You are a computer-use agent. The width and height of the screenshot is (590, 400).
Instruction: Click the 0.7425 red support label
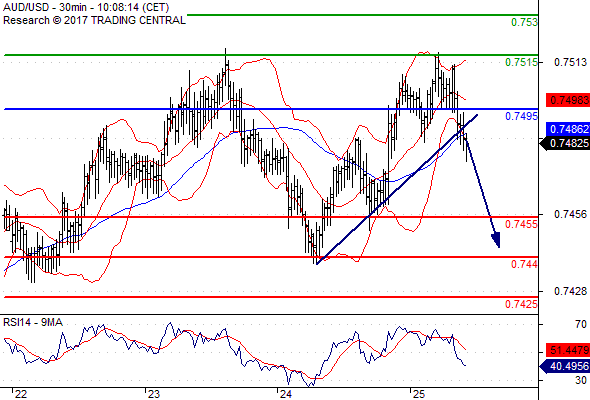tap(521, 304)
